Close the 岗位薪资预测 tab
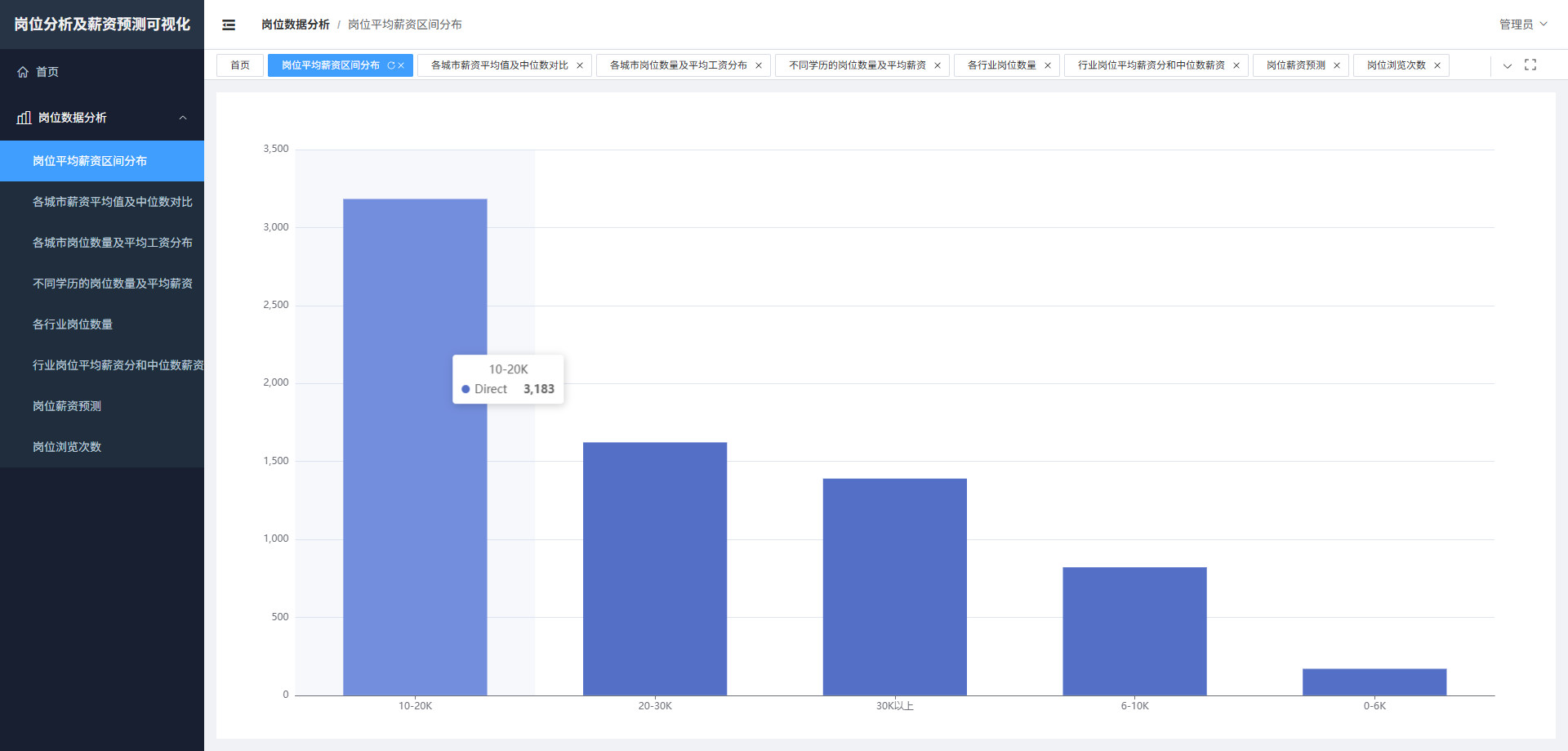The width and height of the screenshot is (1568, 751). pos(1337,65)
